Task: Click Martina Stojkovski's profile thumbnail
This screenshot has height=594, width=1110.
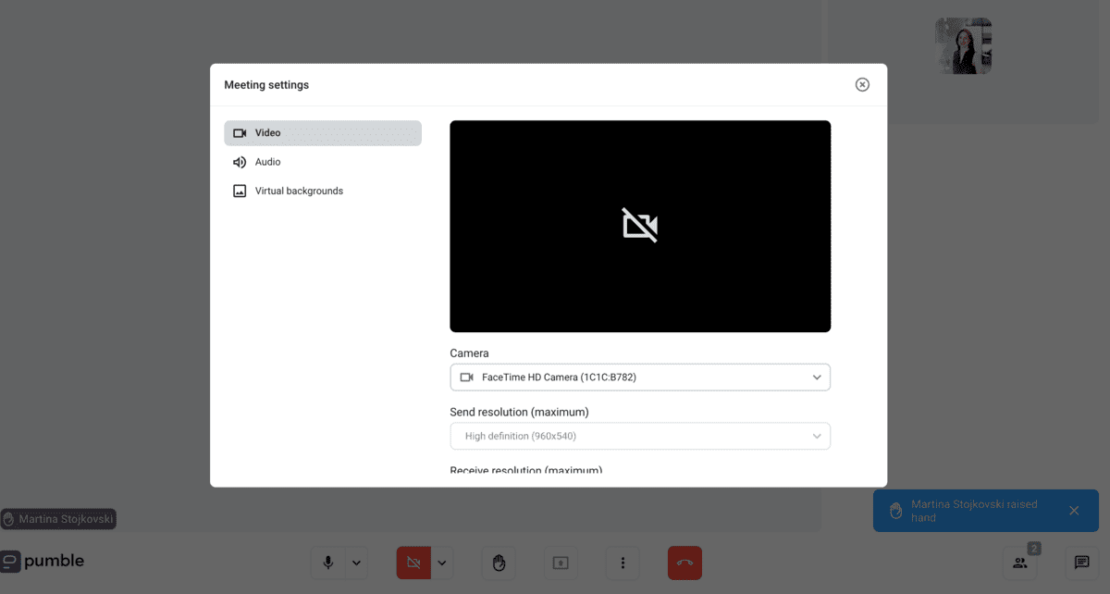Action: (962, 45)
